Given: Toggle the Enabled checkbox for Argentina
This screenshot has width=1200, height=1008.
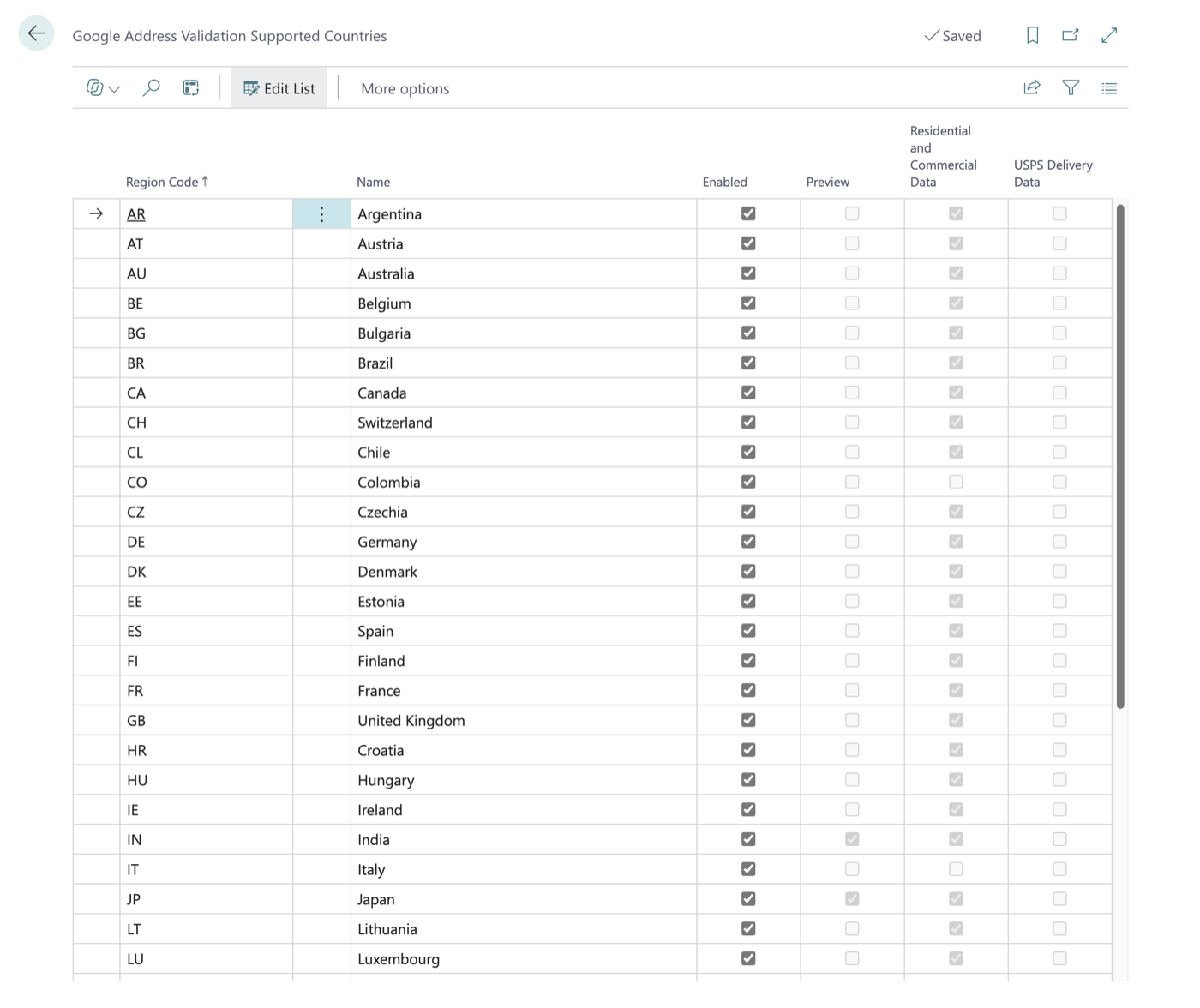Looking at the screenshot, I should pos(748,213).
